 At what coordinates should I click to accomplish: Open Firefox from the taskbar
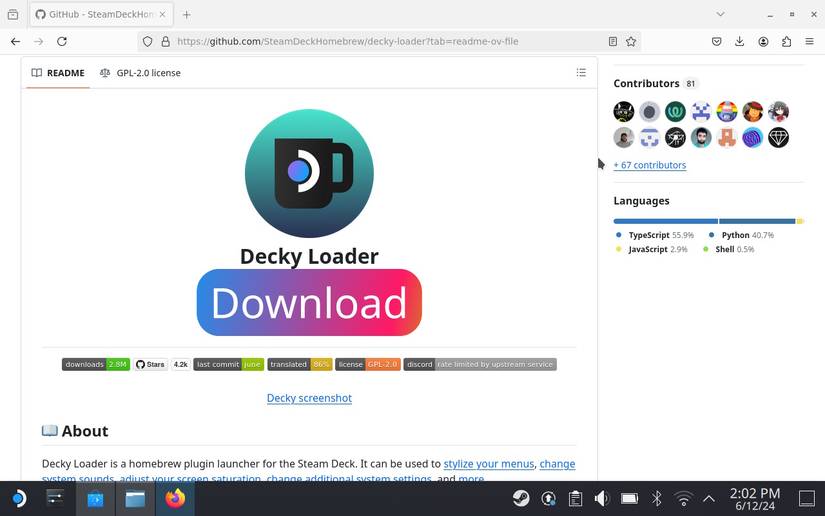click(x=175, y=498)
